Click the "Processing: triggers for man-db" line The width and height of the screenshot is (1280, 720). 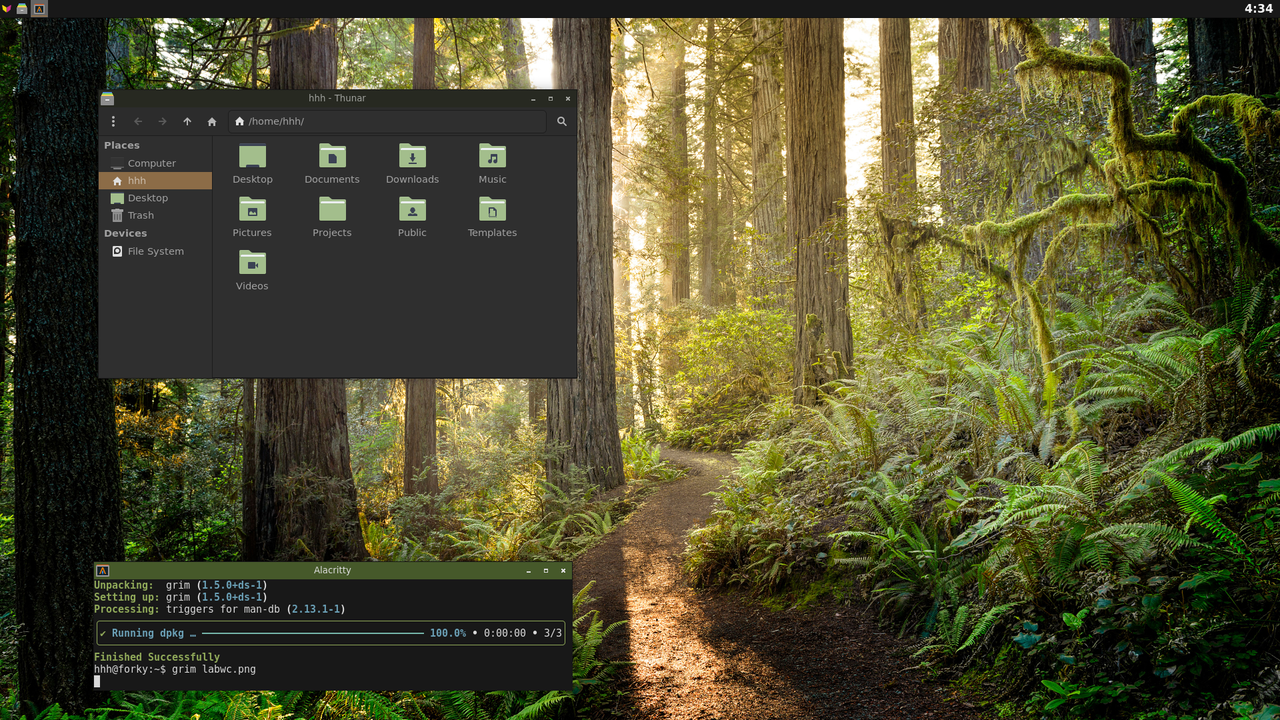(219, 609)
